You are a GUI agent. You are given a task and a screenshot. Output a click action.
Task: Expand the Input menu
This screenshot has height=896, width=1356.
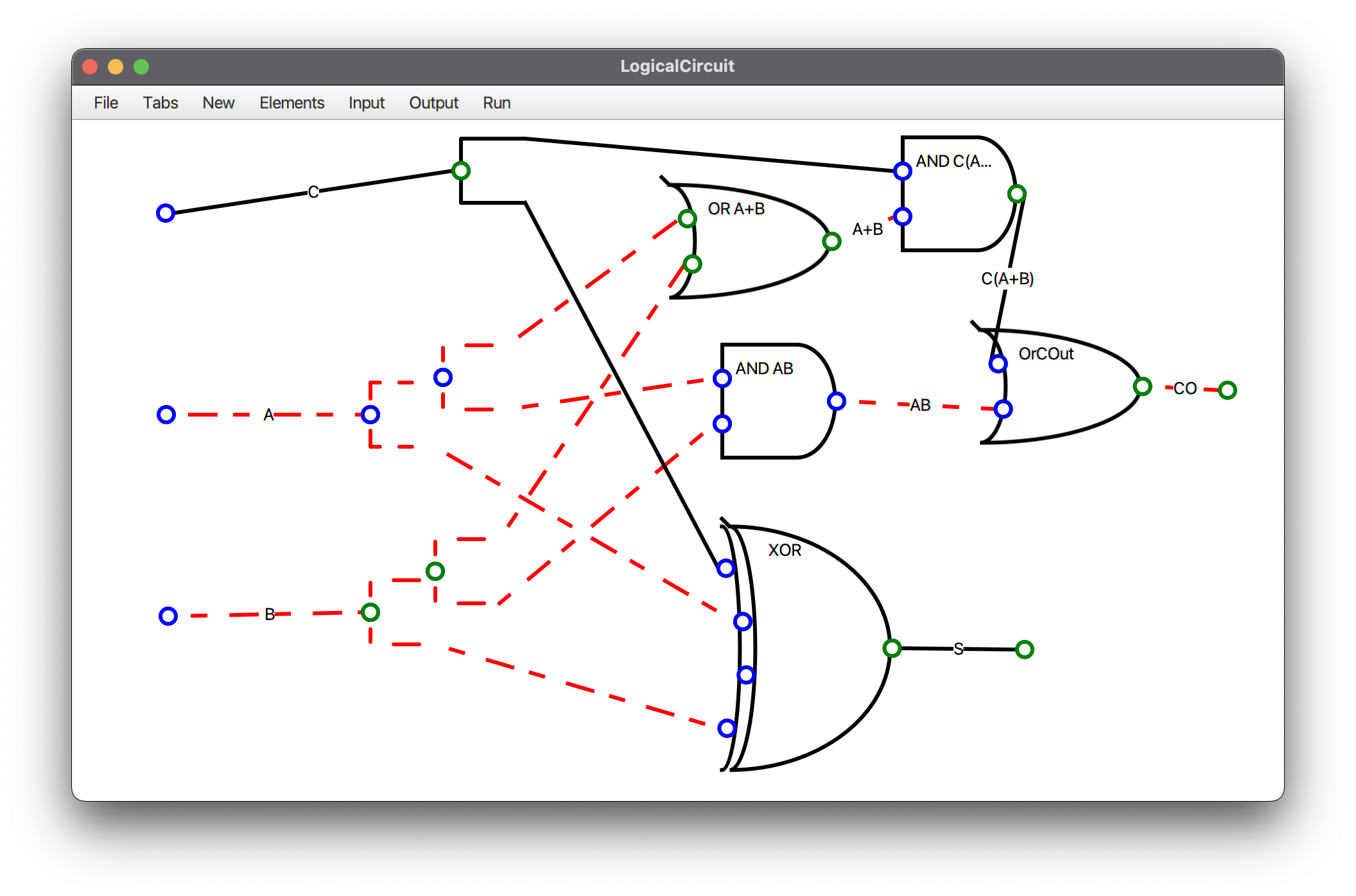[x=366, y=103]
